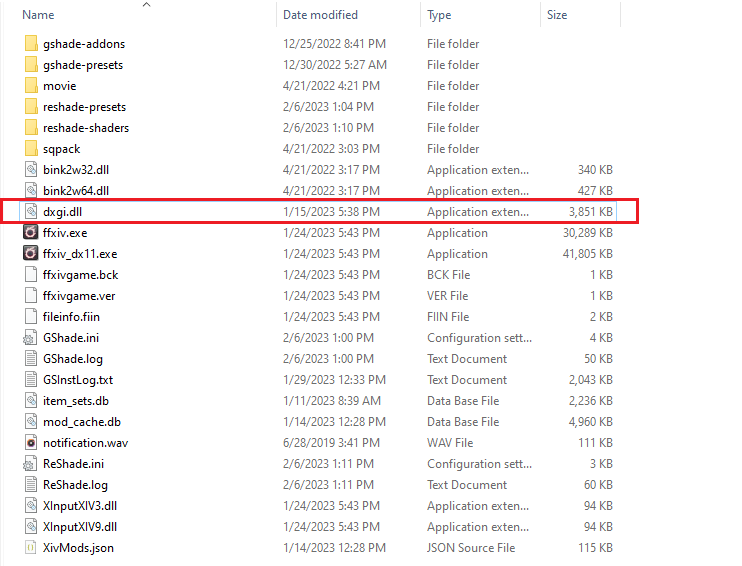This screenshot has height=566, width=742.
Task: Sort by the Date modified column header
Action: [x=320, y=15]
